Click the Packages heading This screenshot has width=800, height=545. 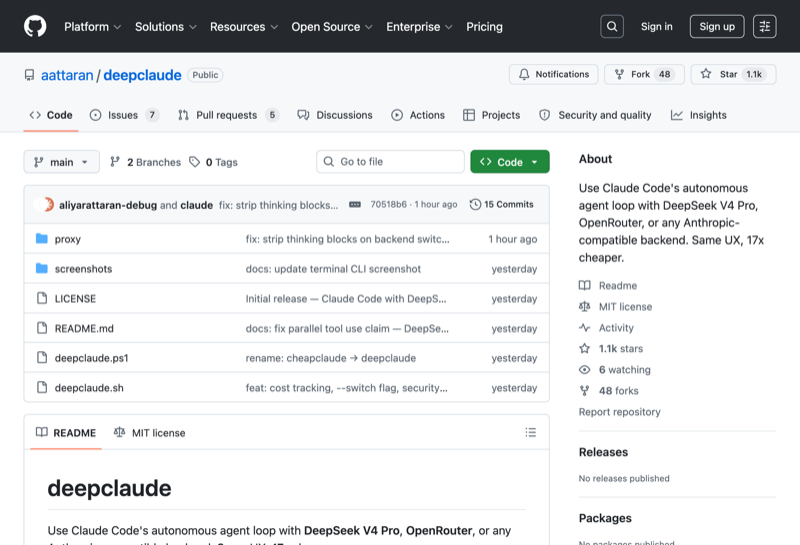click(x=605, y=518)
